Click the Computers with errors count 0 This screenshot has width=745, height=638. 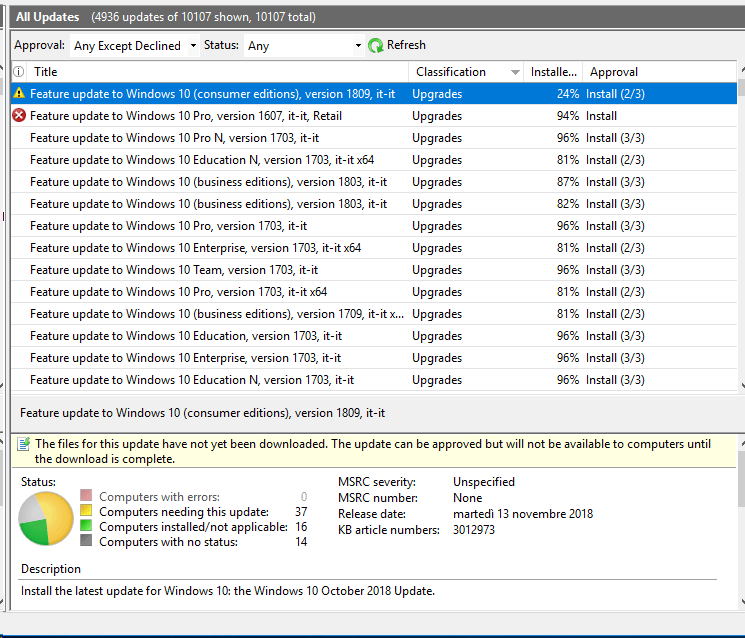click(304, 497)
